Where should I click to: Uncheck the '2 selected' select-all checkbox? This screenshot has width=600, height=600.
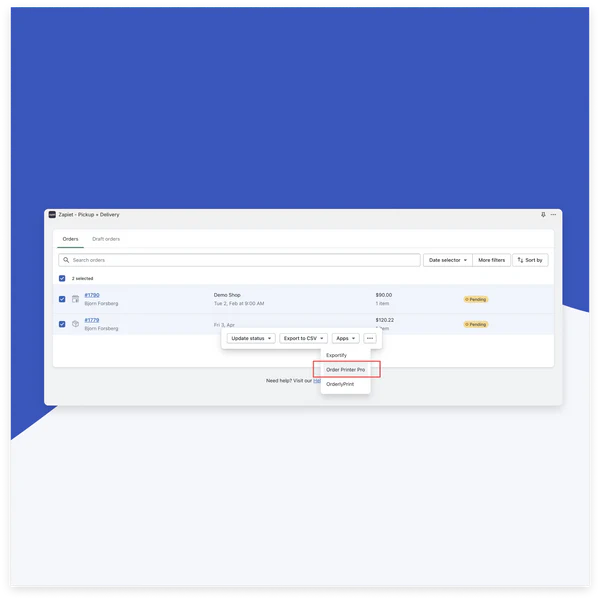62,278
